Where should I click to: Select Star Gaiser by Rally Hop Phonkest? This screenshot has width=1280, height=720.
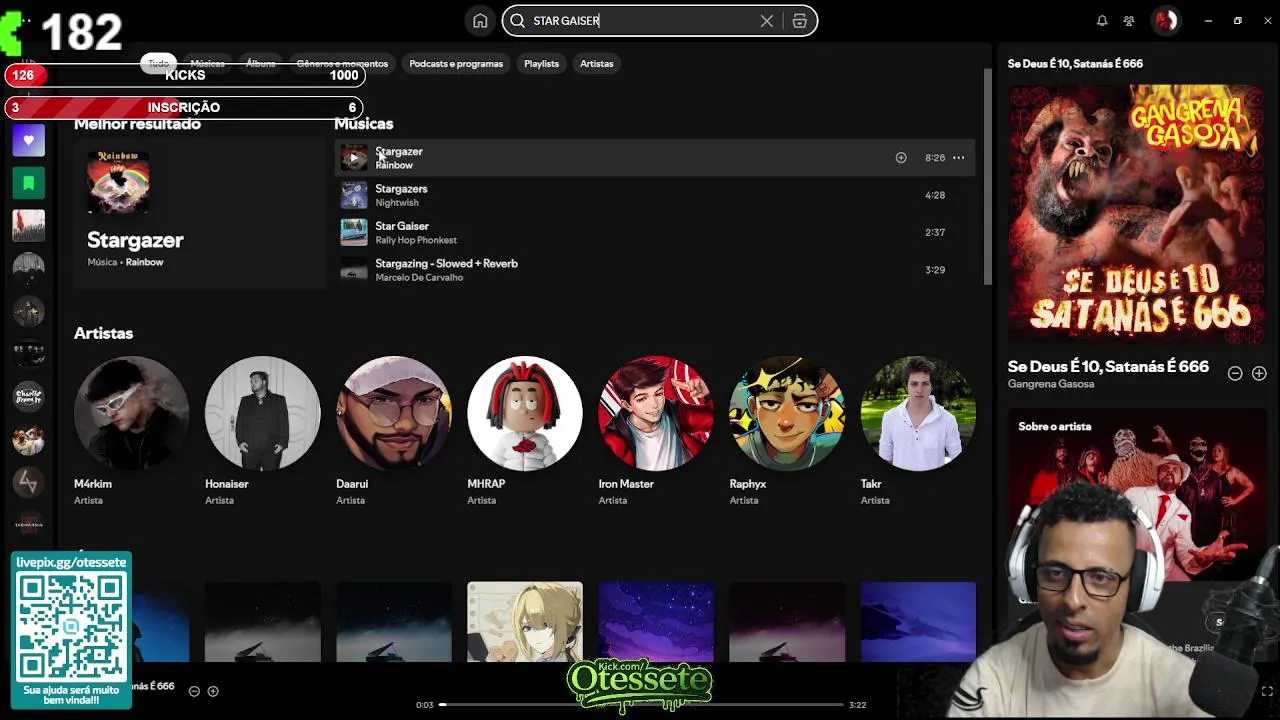pyautogui.click(x=655, y=232)
